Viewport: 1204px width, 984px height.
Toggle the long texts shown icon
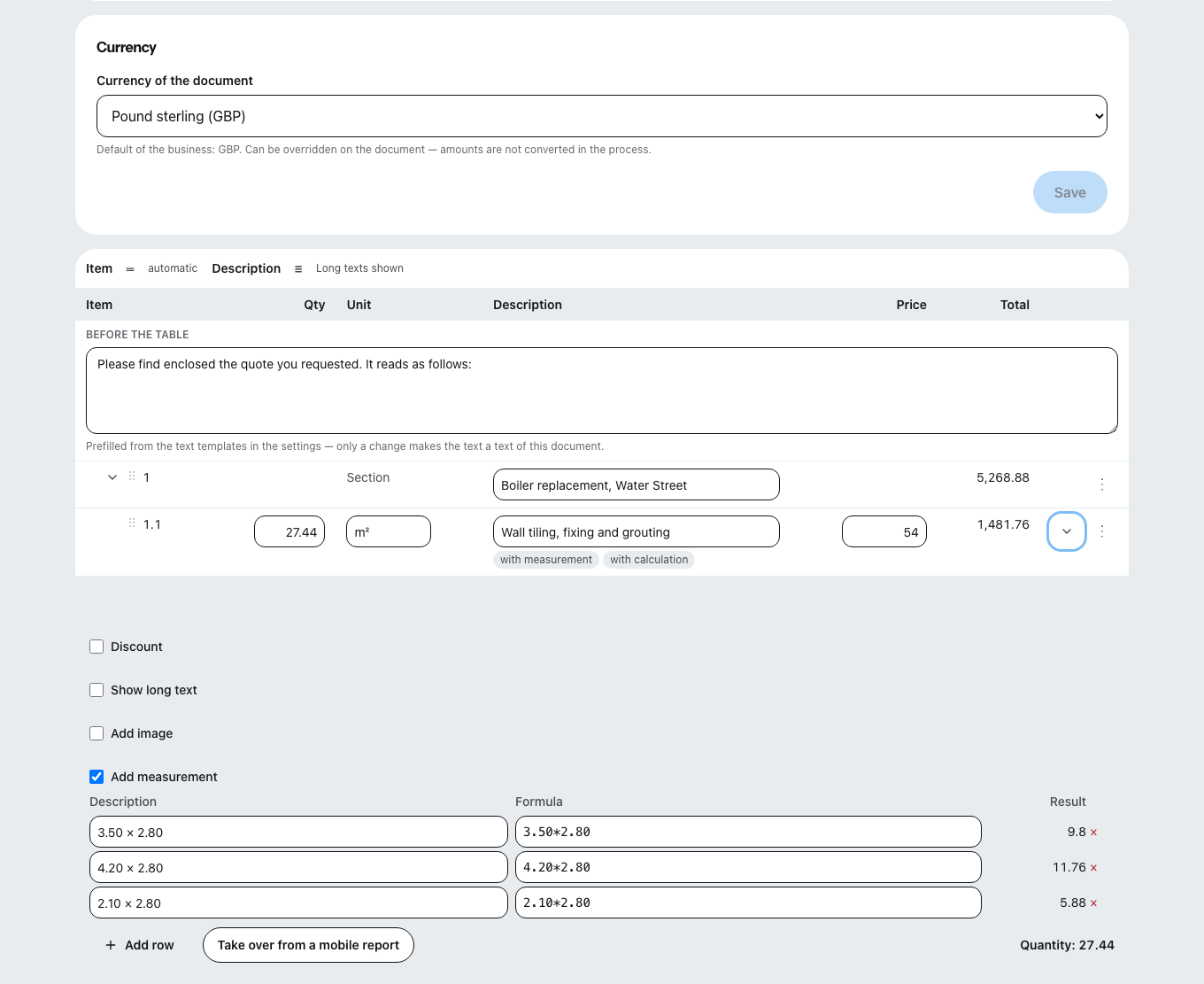click(298, 269)
